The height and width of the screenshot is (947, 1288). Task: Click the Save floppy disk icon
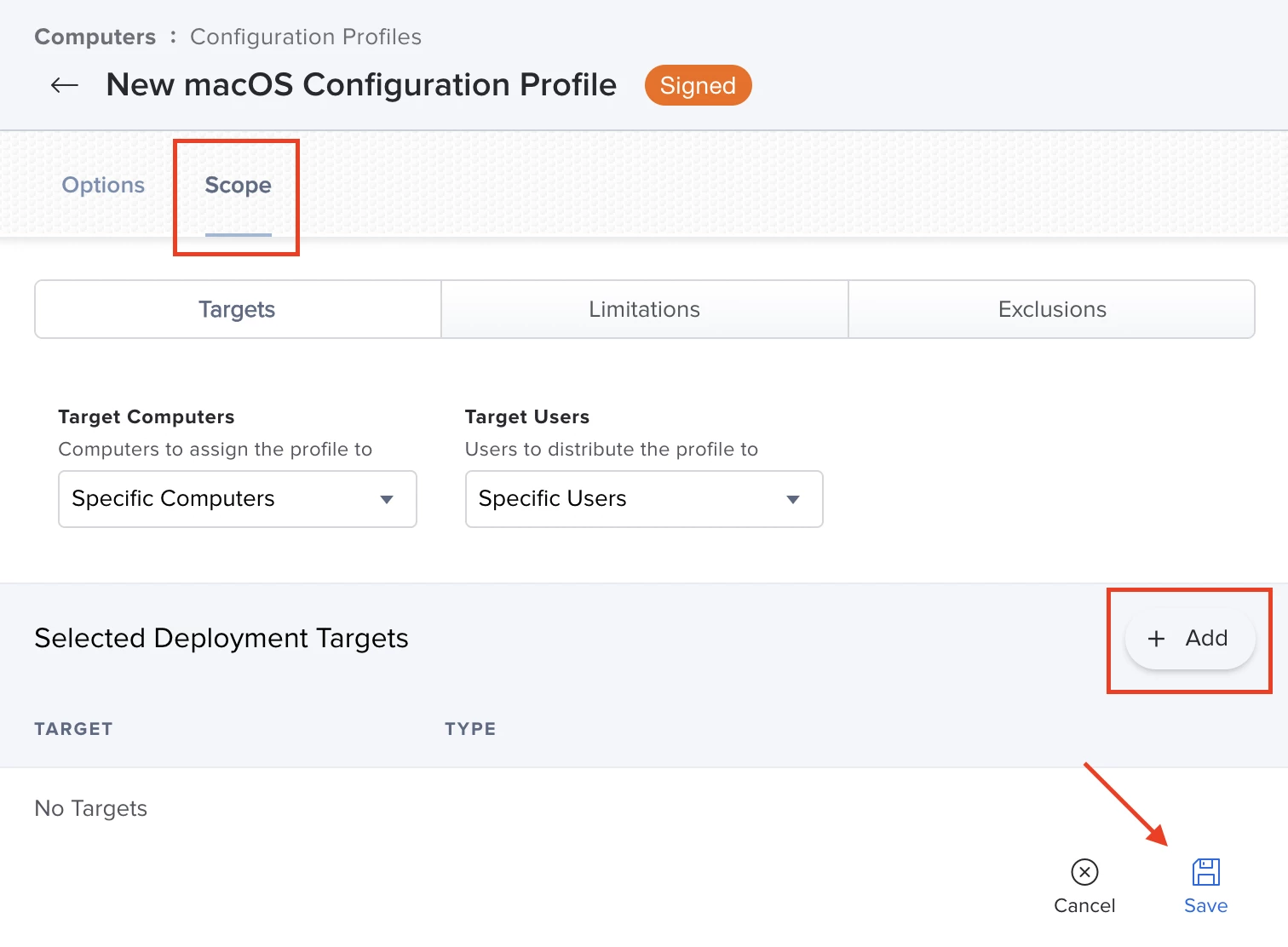[1205, 872]
